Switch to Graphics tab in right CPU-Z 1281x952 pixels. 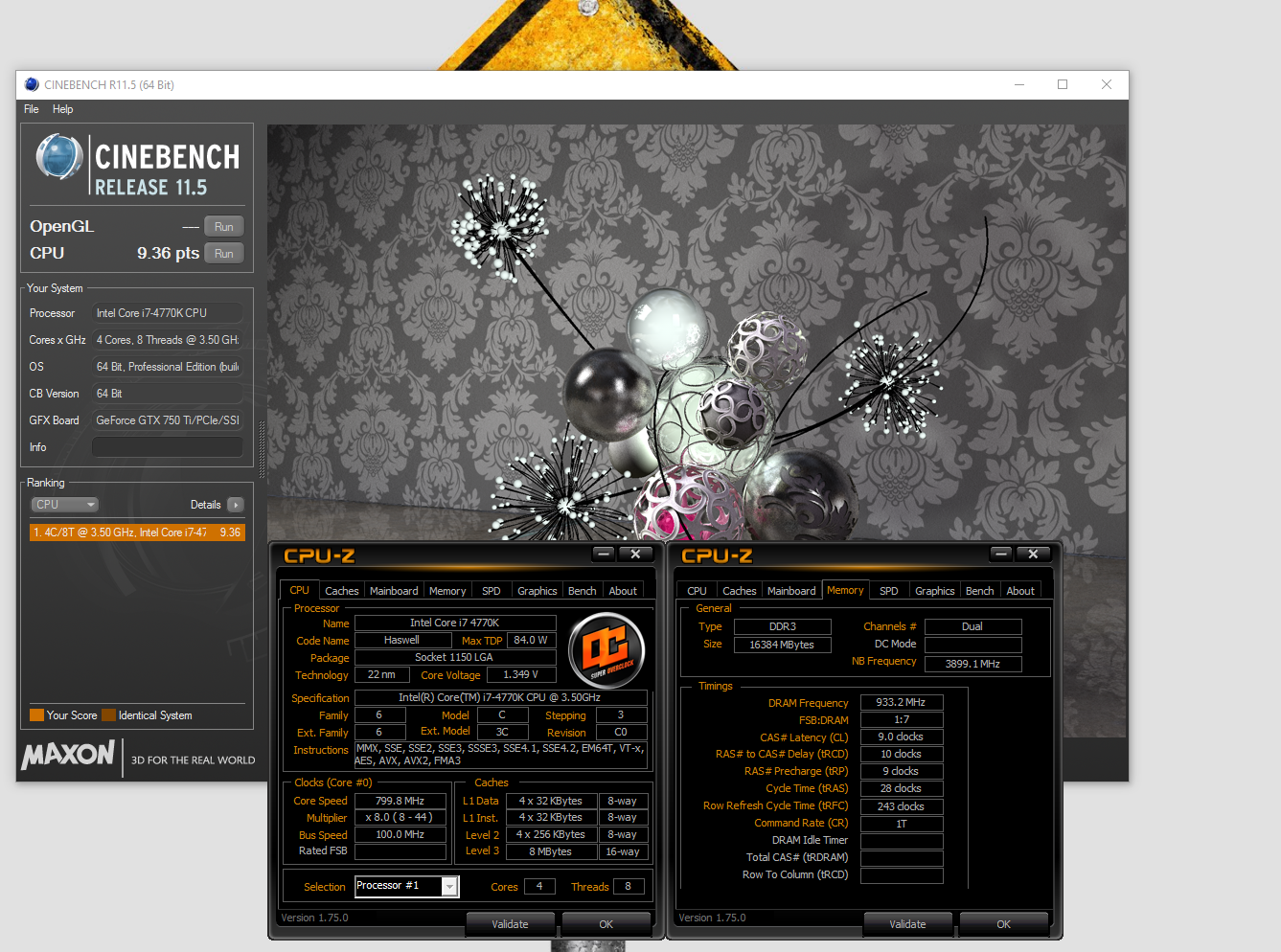(935, 591)
